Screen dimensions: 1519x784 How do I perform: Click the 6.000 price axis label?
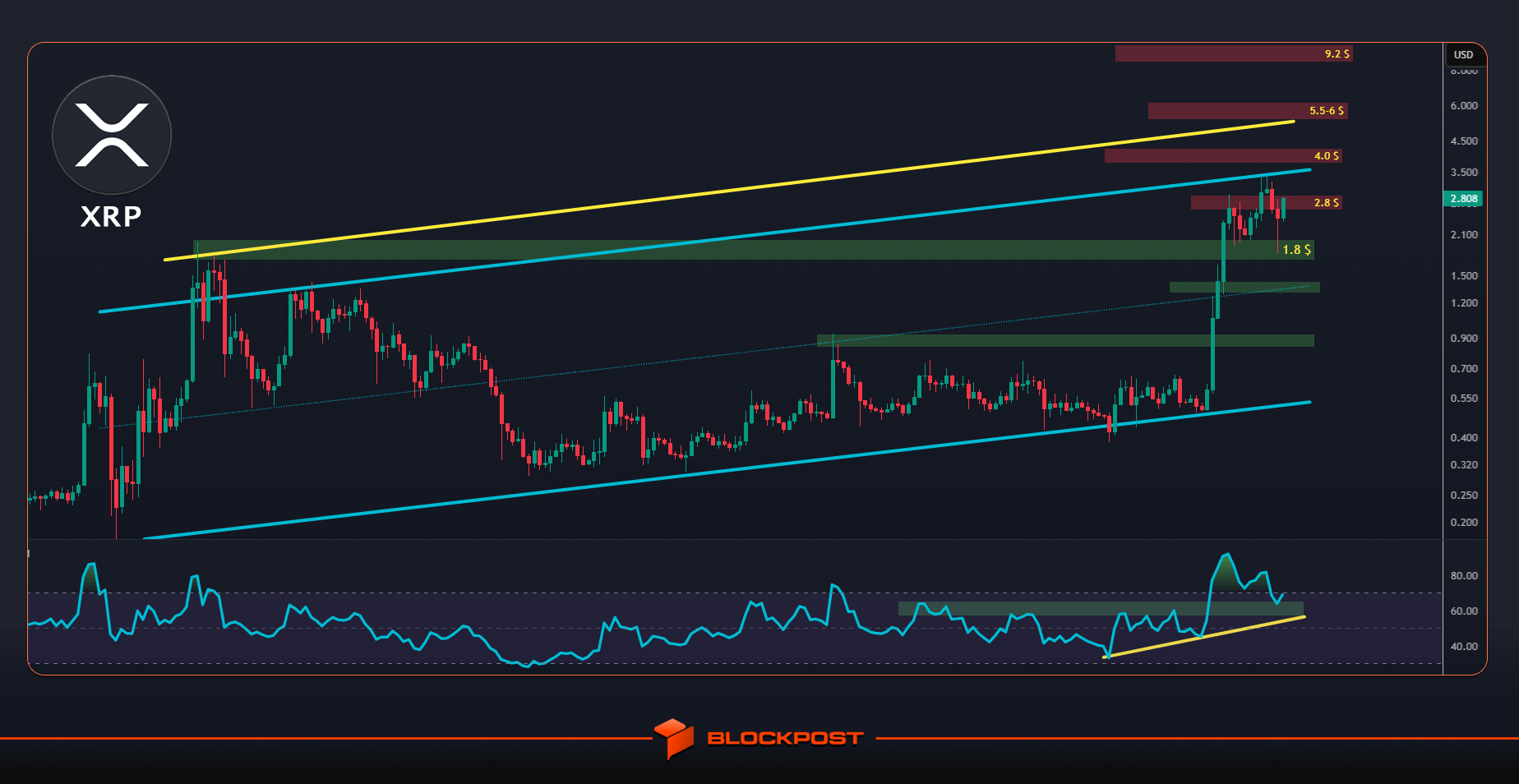(1464, 106)
